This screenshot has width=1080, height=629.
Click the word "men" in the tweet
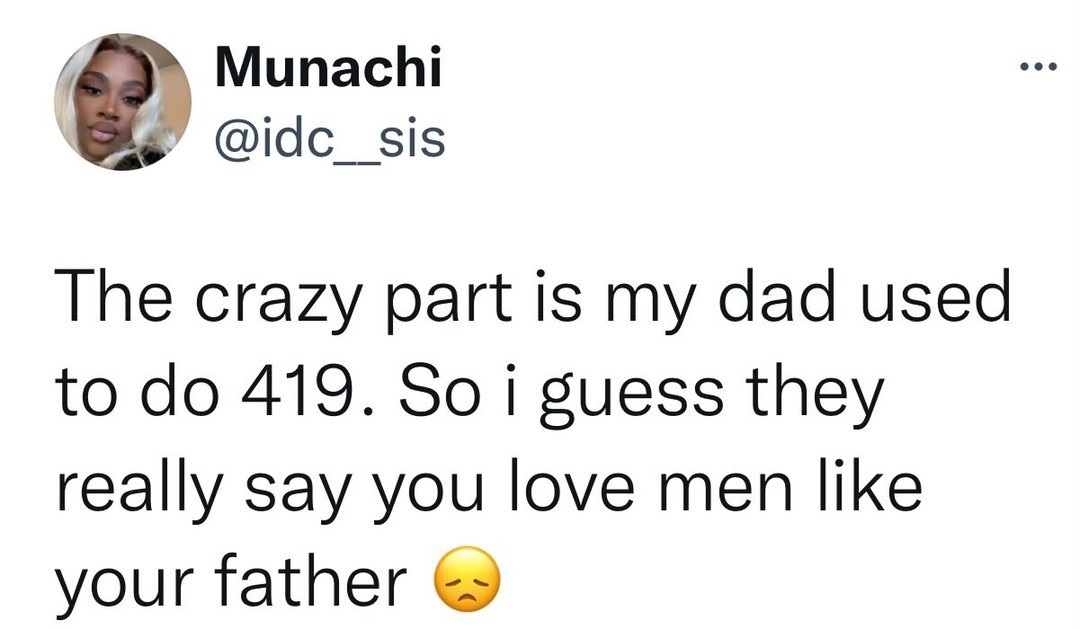pos(725,493)
